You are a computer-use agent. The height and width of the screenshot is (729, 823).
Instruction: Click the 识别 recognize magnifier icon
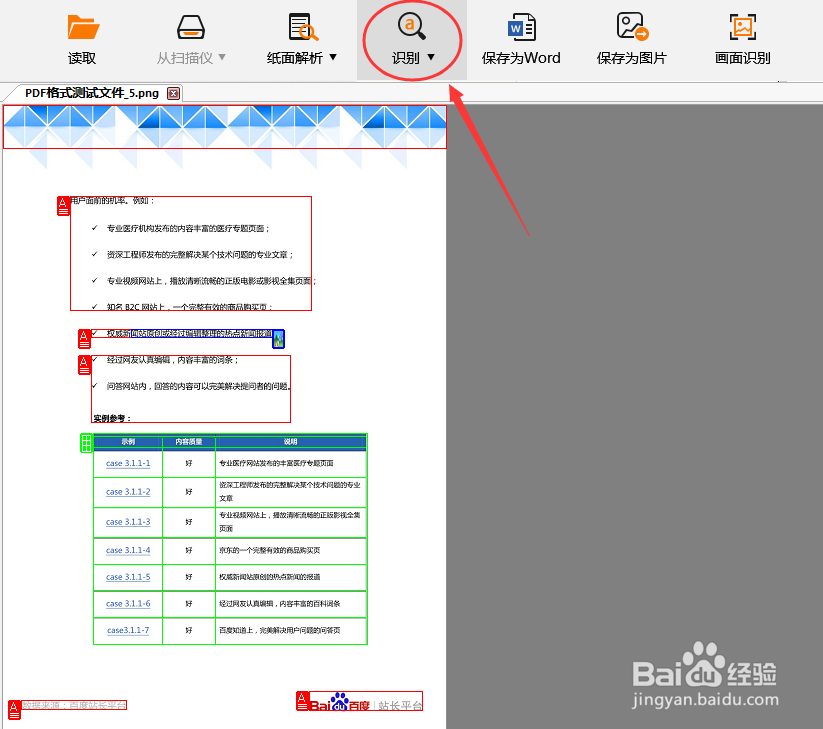click(412, 26)
